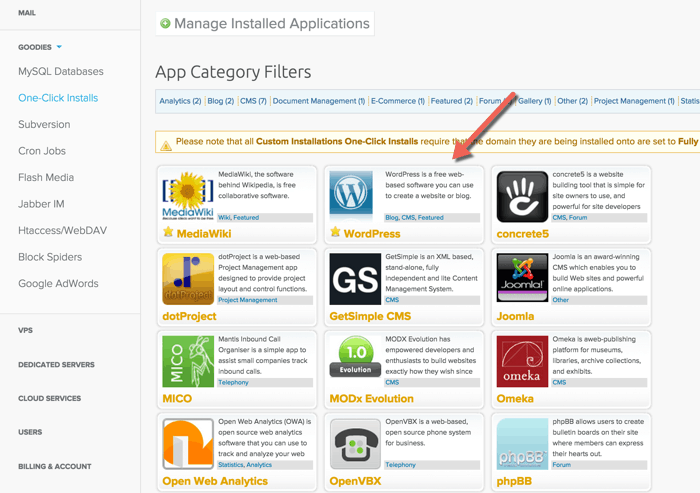Expand the VPS sidebar section
The image size is (700, 493).
(x=25, y=330)
